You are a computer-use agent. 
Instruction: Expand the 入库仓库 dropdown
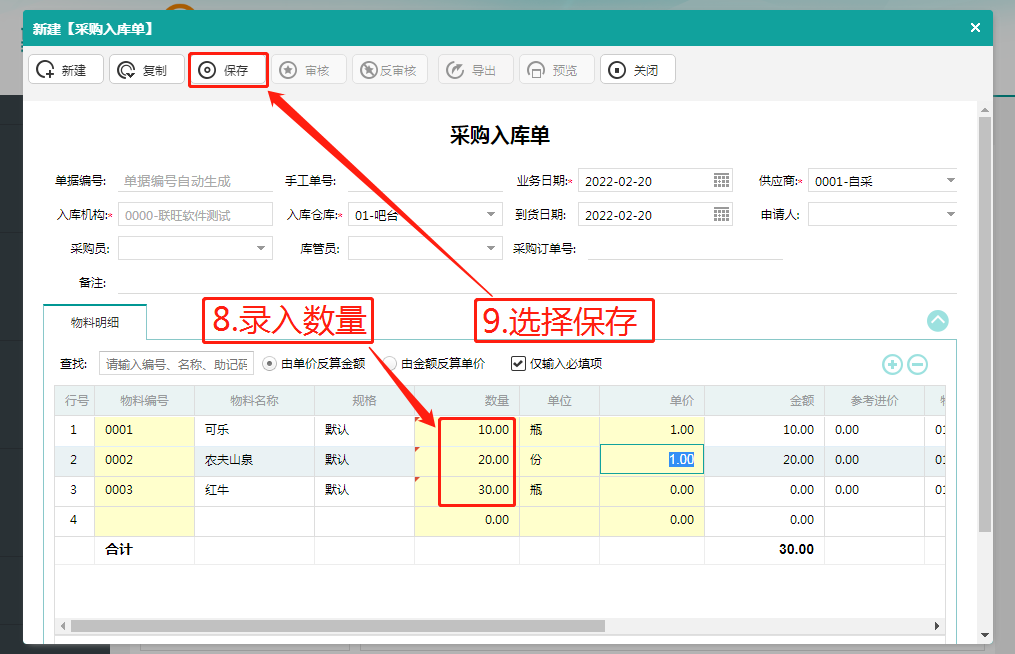click(491, 214)
